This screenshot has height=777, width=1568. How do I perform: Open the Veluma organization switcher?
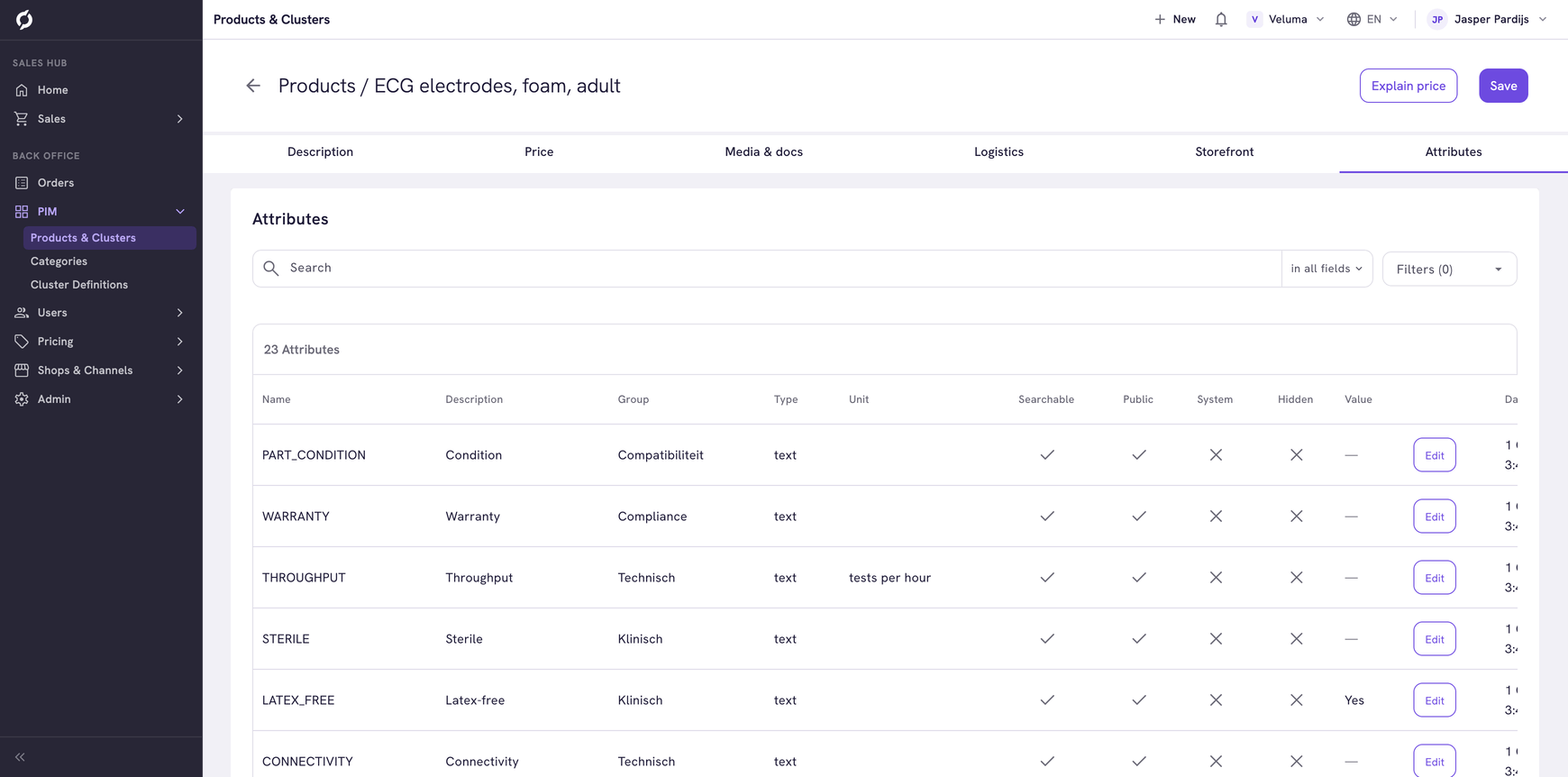[1286, 19]
